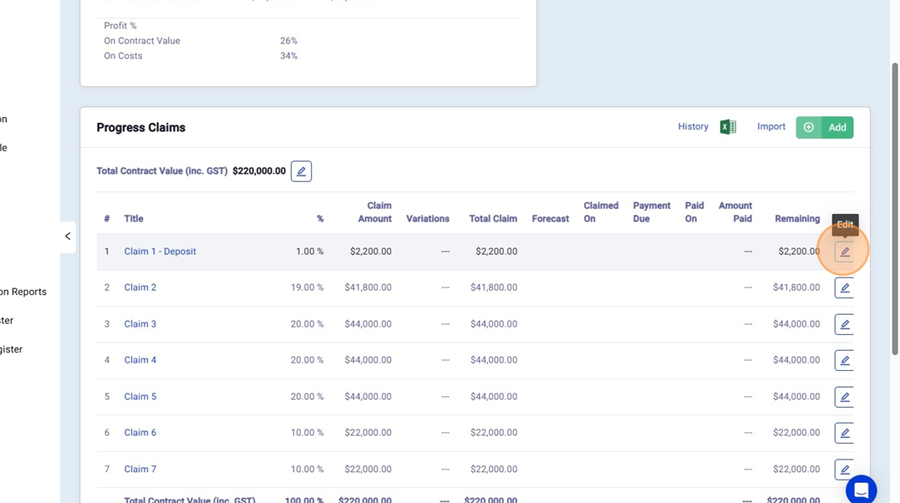The height and width of the screenshot is (503, 900).
Task: Import progress claims
Action: (x=770, y=127)
